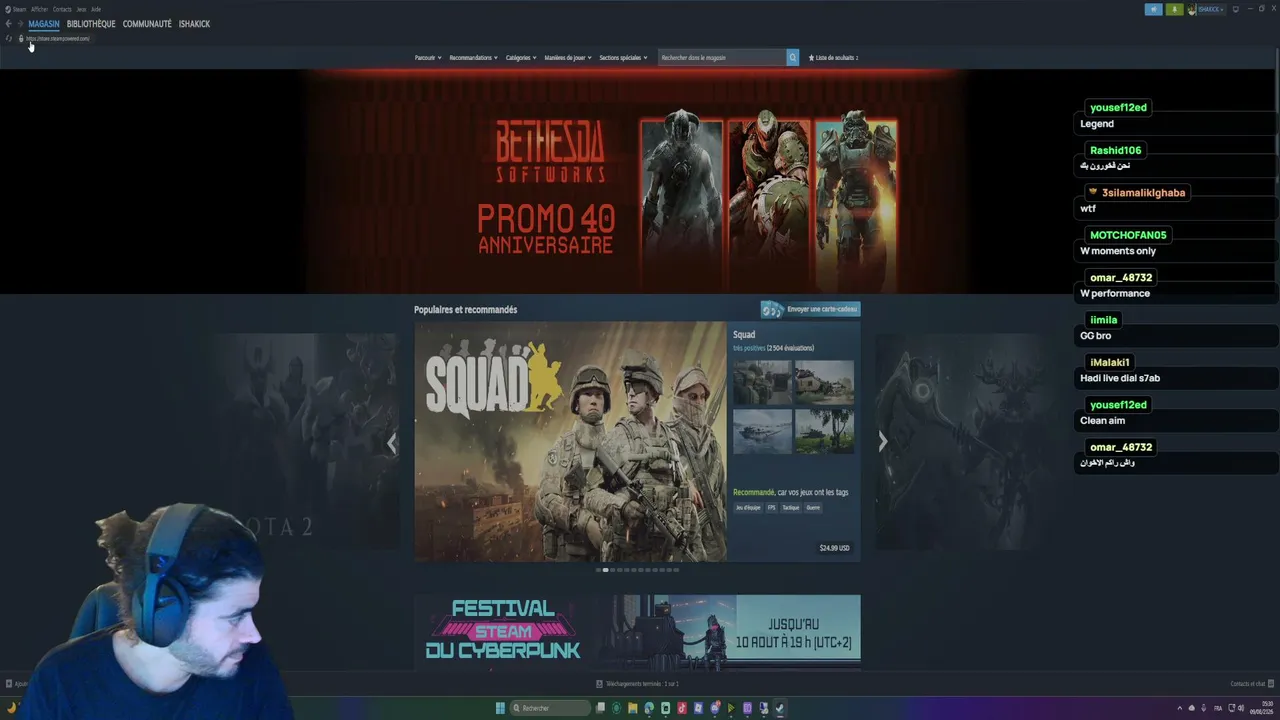Click the Steam icon on the taskbar
The width and height of the screenshot is (1280, 720).
779,708
